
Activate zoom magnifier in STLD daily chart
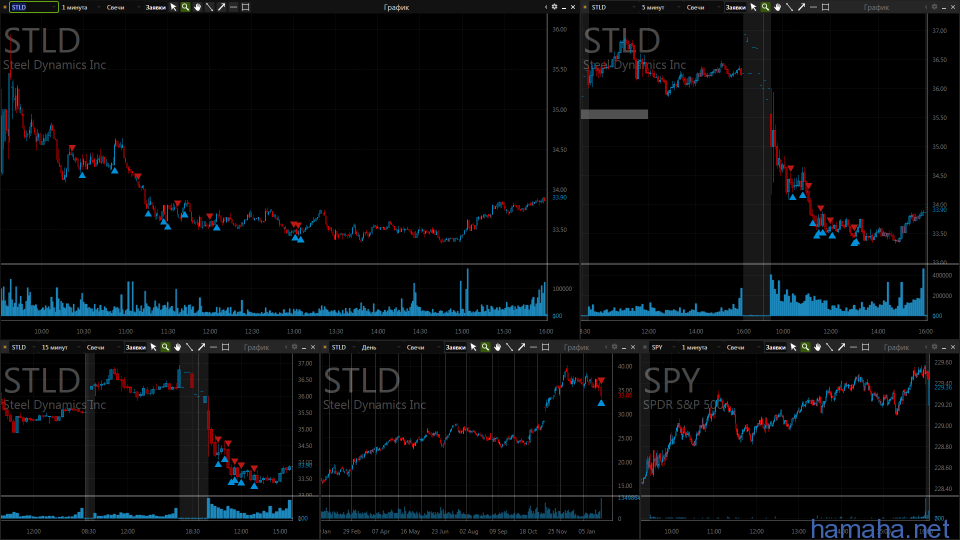coord(486,347)
